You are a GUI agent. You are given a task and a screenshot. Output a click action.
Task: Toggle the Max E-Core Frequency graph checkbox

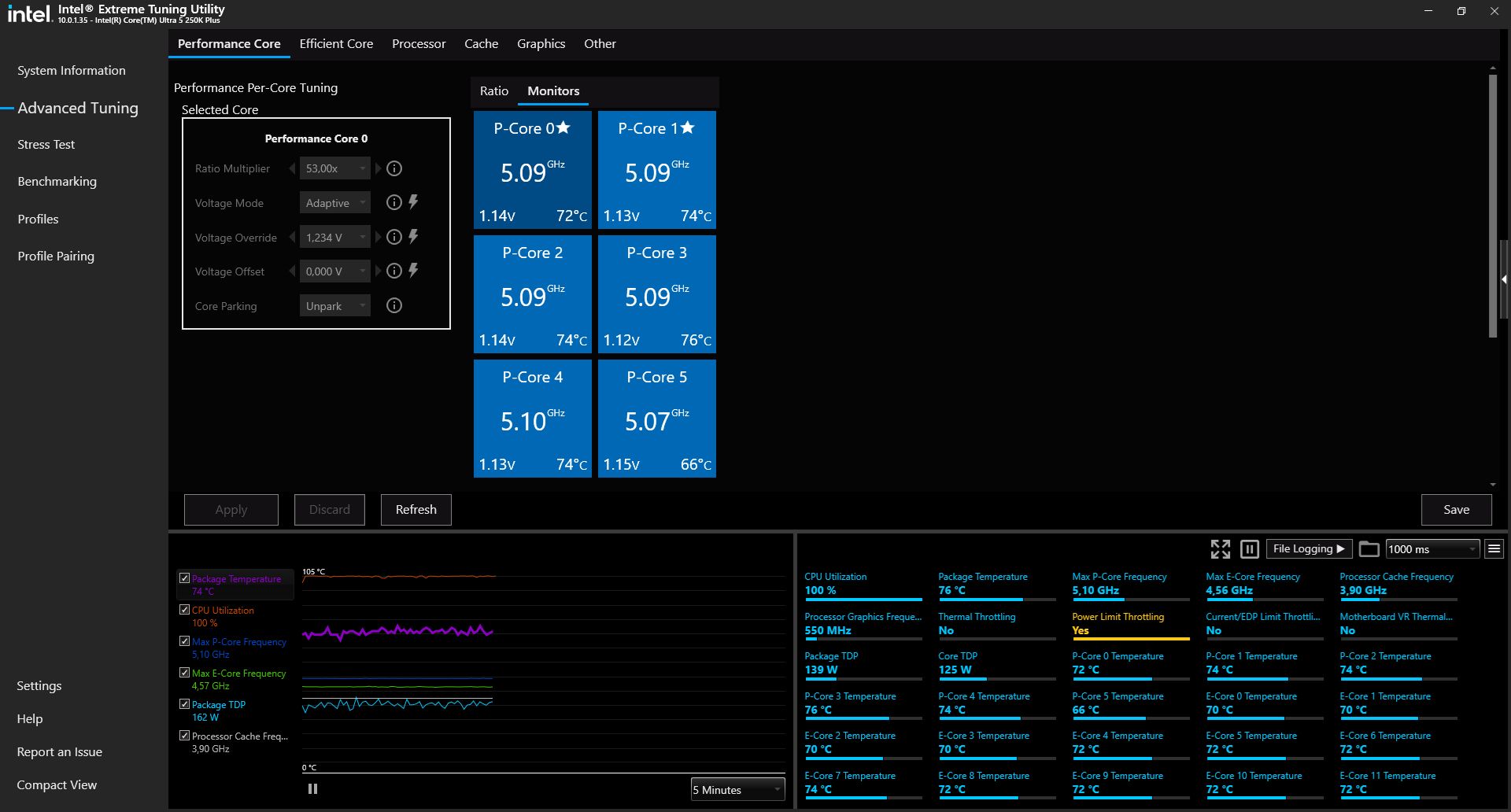pyautogui.click(x=184, y=672)
